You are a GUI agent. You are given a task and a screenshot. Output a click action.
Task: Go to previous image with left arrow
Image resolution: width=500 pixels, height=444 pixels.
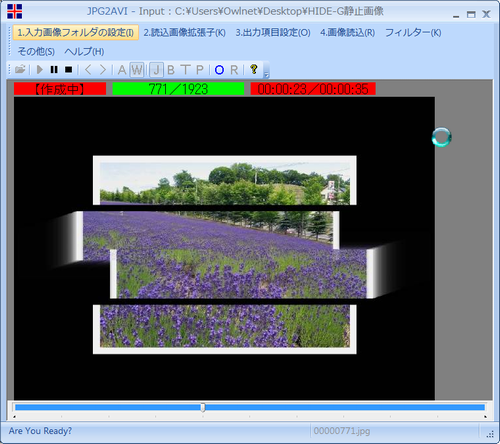click(88, 70)
